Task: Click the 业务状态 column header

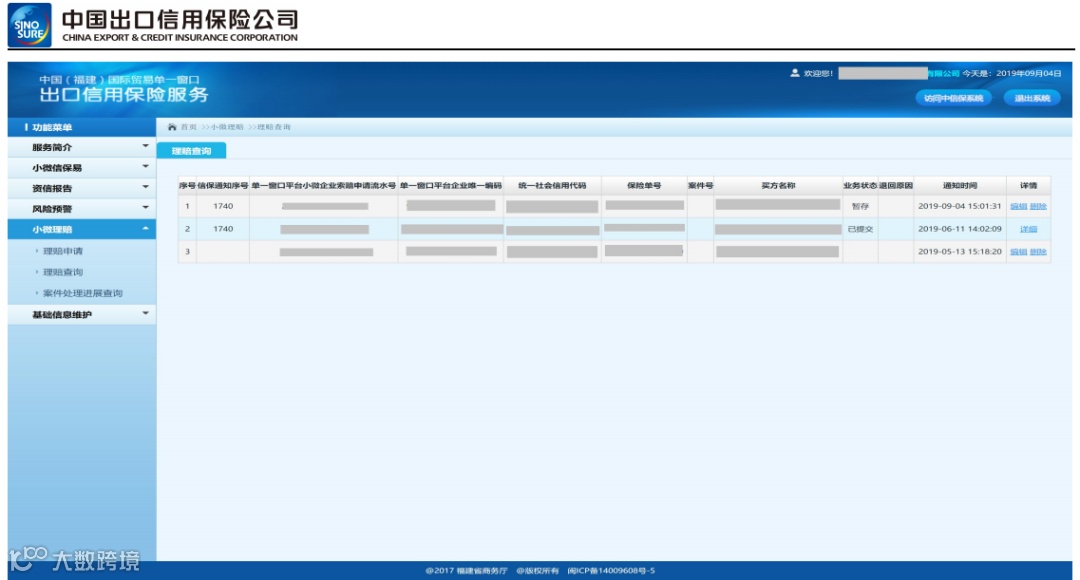Action: point(860,186)
